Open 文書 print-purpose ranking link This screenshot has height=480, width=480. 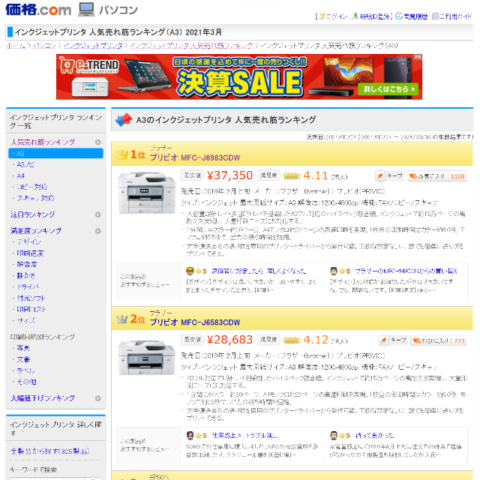(23, 359)
